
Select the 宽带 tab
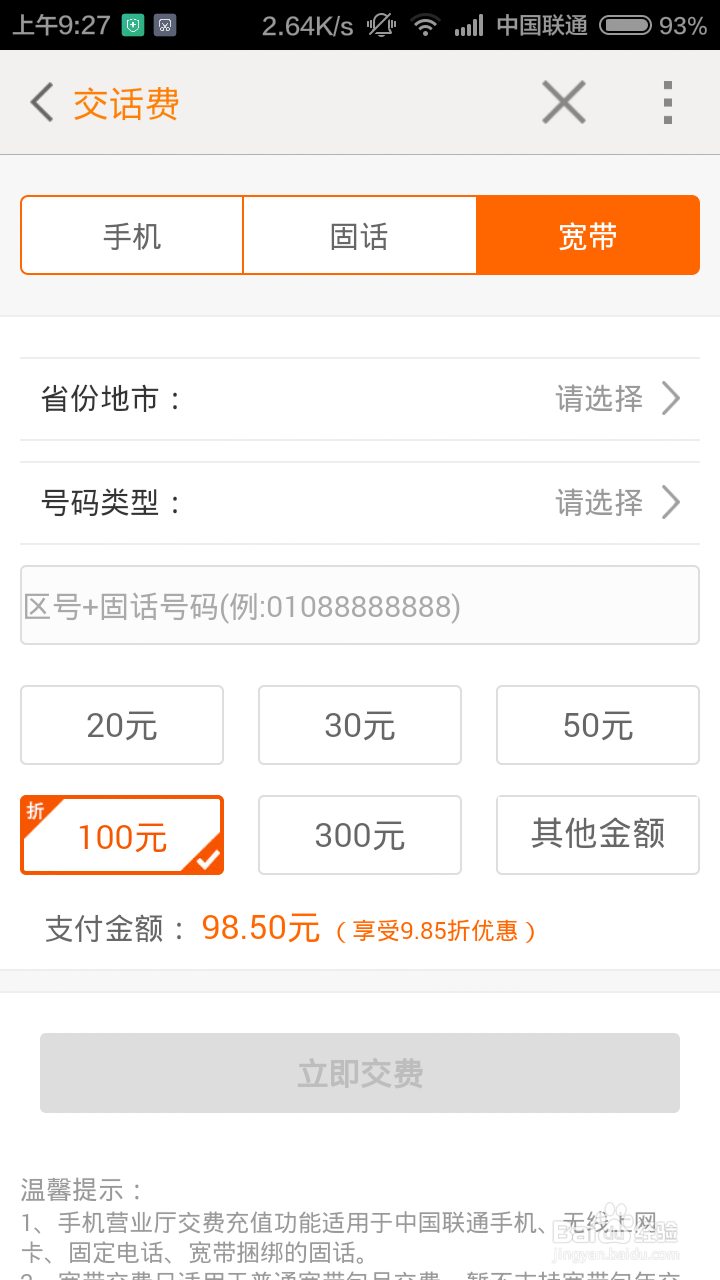pos(588,236)
